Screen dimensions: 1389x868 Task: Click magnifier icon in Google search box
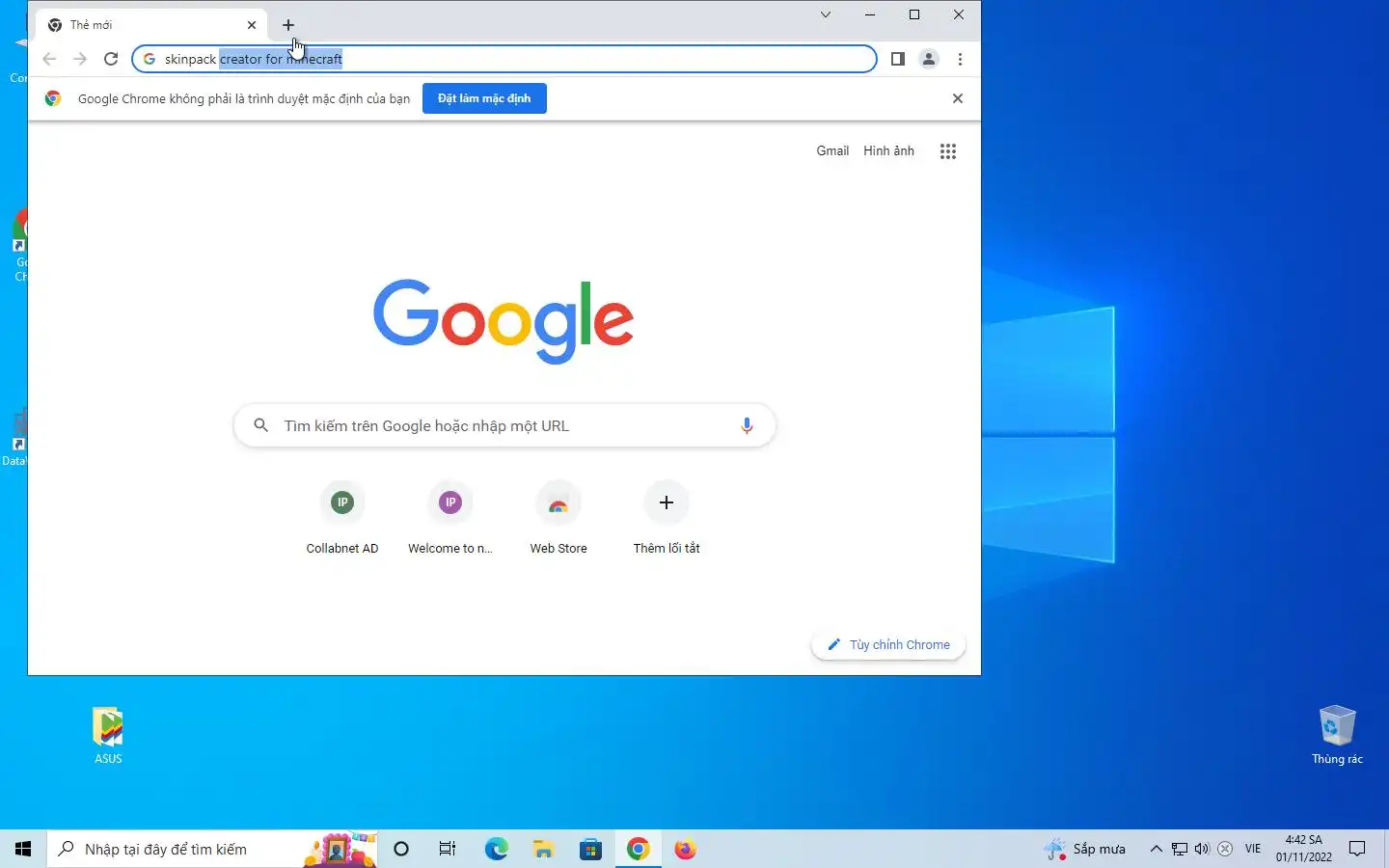tap(260, 425)
